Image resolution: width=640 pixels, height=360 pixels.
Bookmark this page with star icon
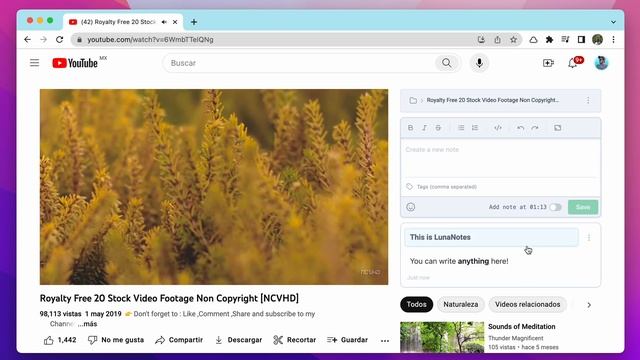pyautogui.click(x=513, y=40)
